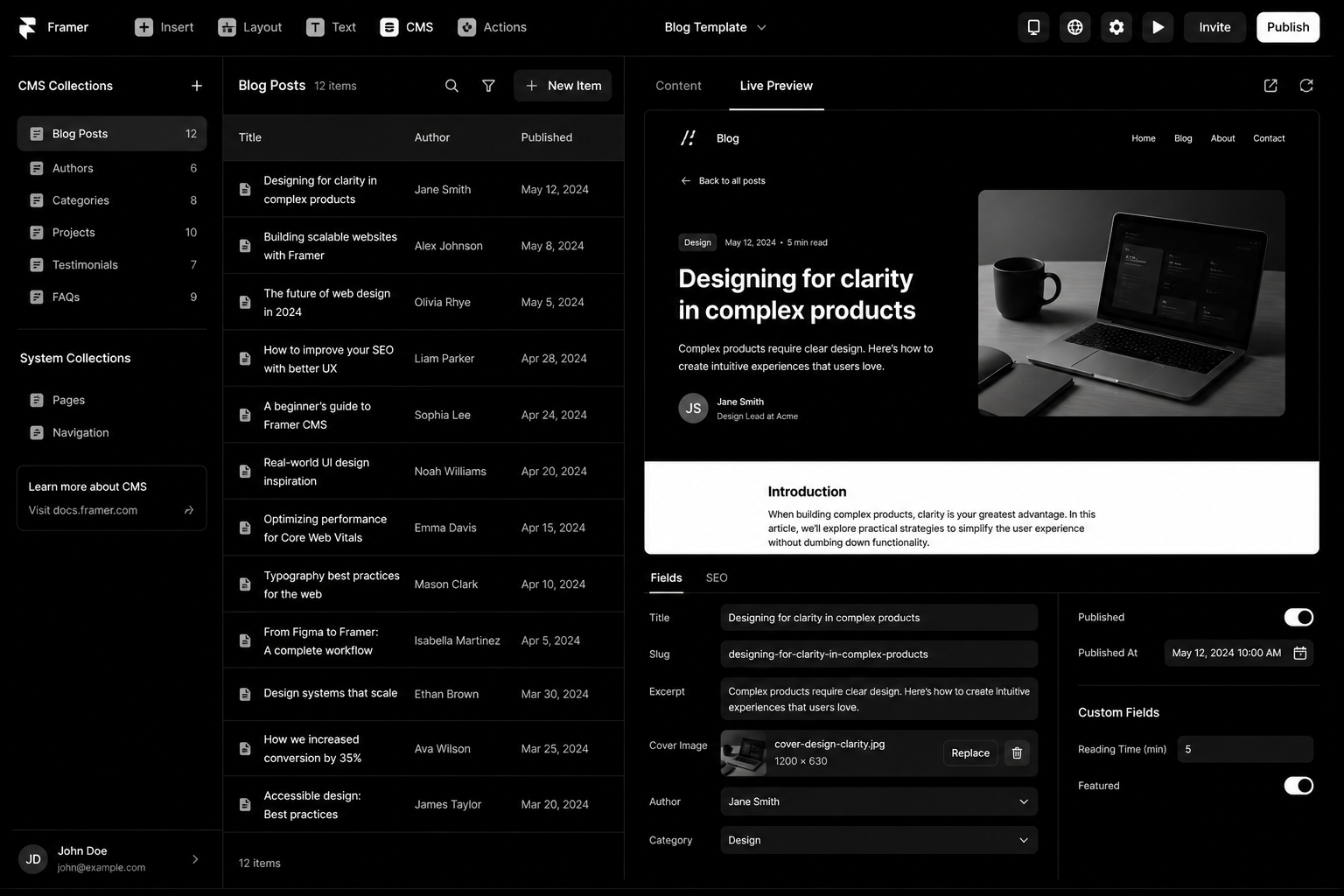Open 'Typography best practices for the web' post

[x=423, y=584]
